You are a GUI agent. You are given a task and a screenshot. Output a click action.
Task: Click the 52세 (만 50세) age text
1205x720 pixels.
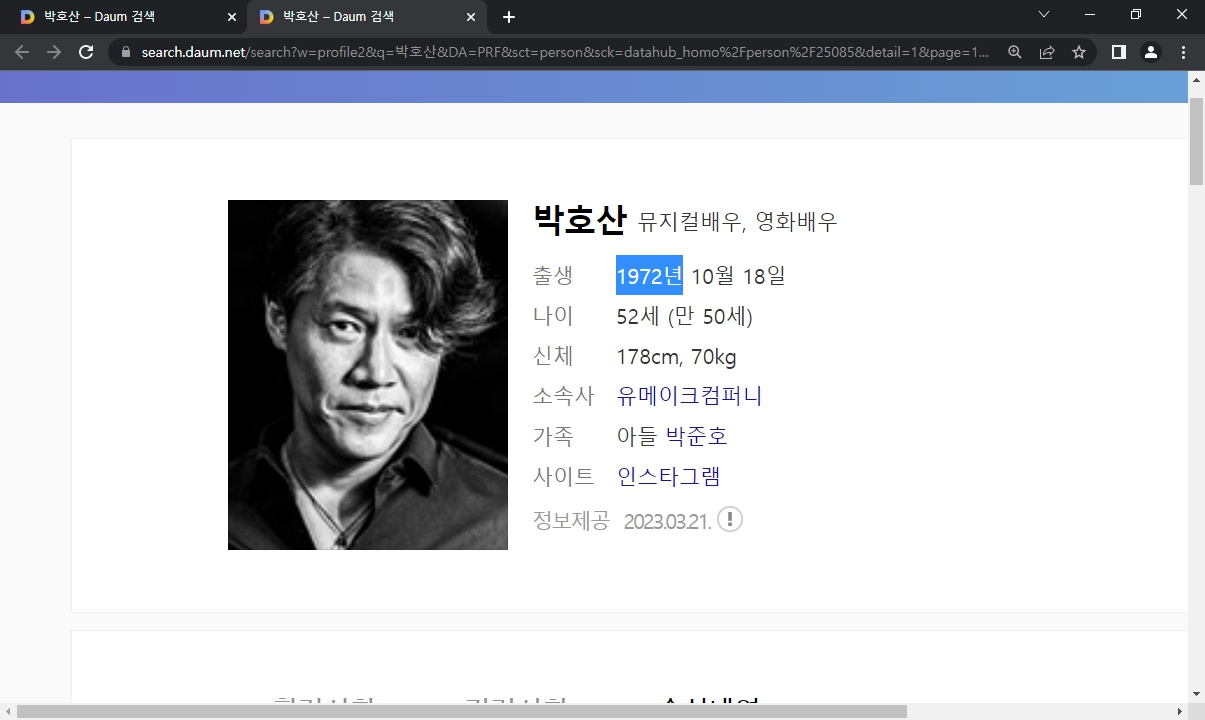(x=685, y=317)
